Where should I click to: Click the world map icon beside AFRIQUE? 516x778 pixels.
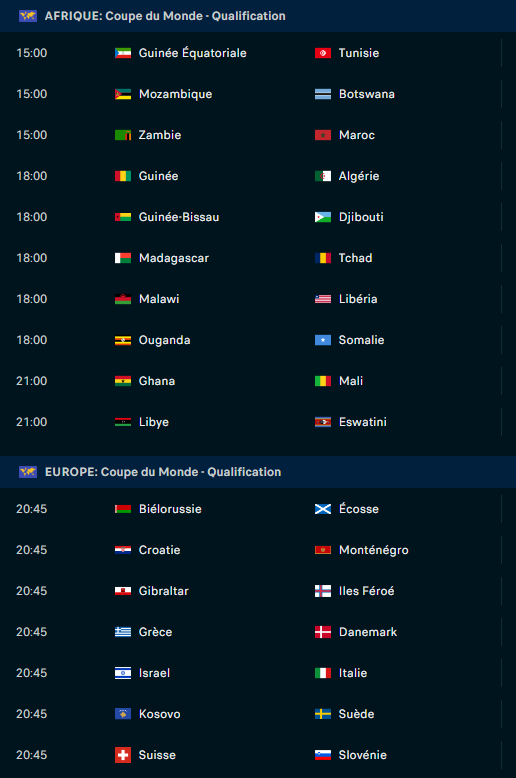[28, 16]
